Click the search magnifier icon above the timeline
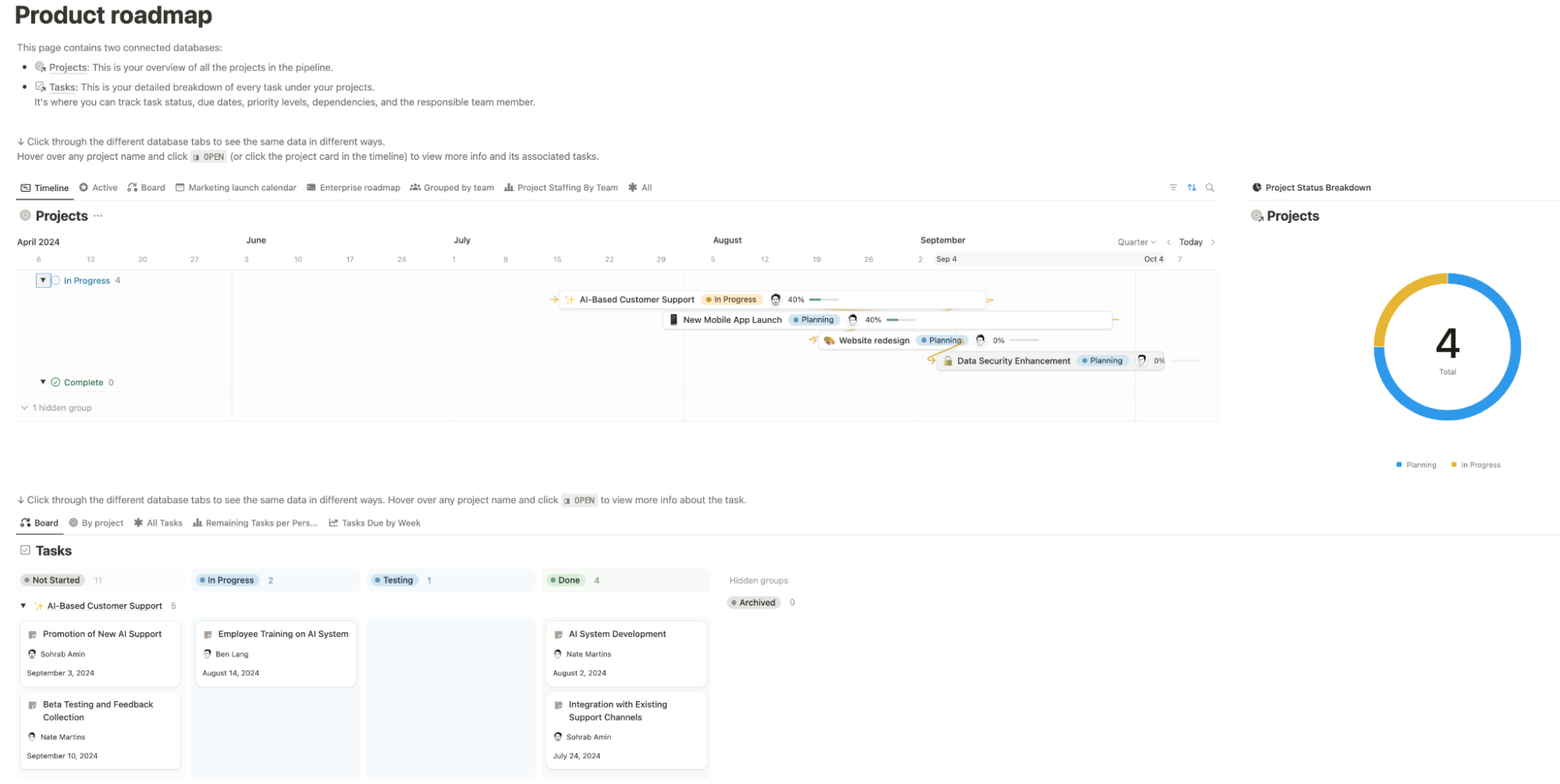This screenshot has width=1560, height=784. coord(1210,188)
